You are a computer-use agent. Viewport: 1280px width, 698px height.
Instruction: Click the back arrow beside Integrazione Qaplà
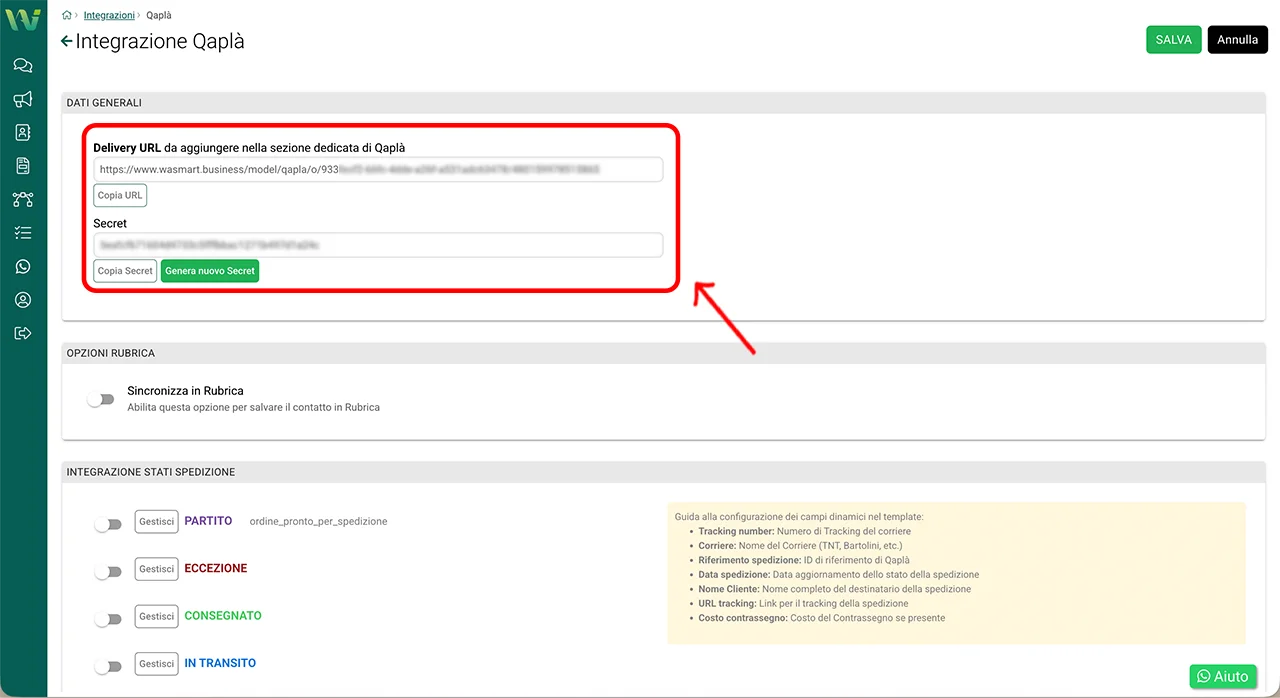67,41
